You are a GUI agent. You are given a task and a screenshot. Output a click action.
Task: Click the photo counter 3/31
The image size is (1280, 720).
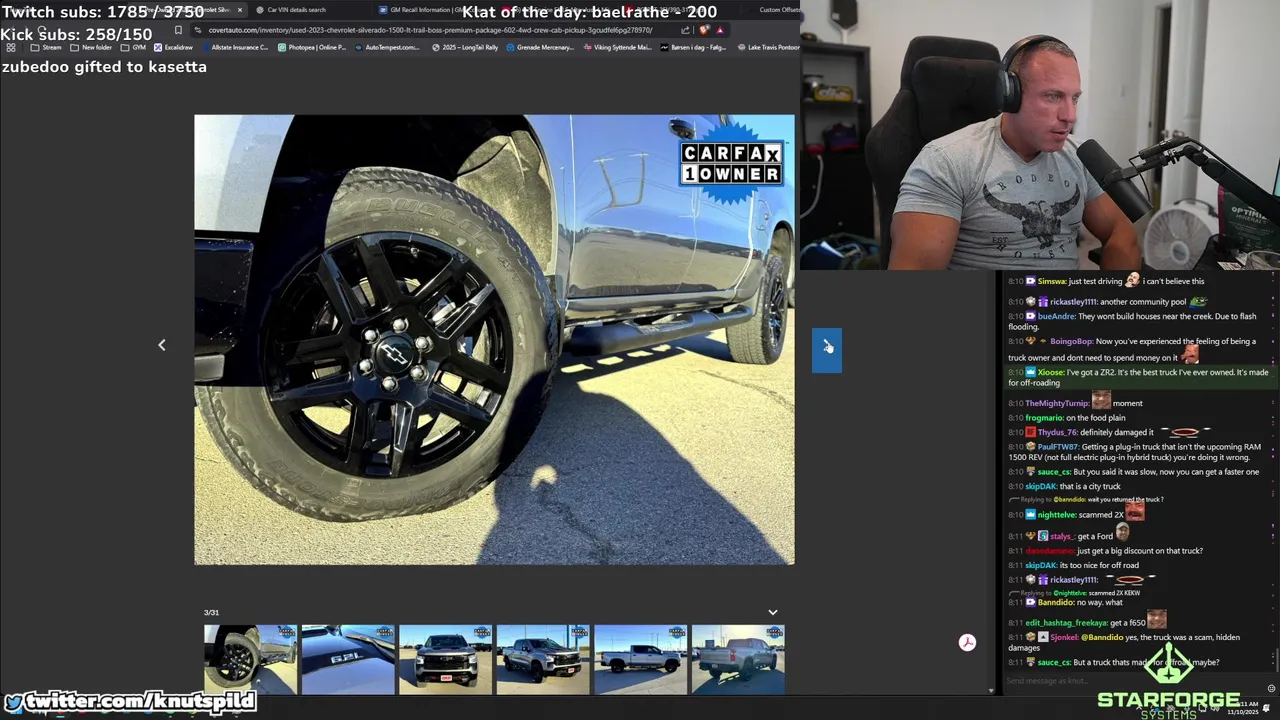211,612
